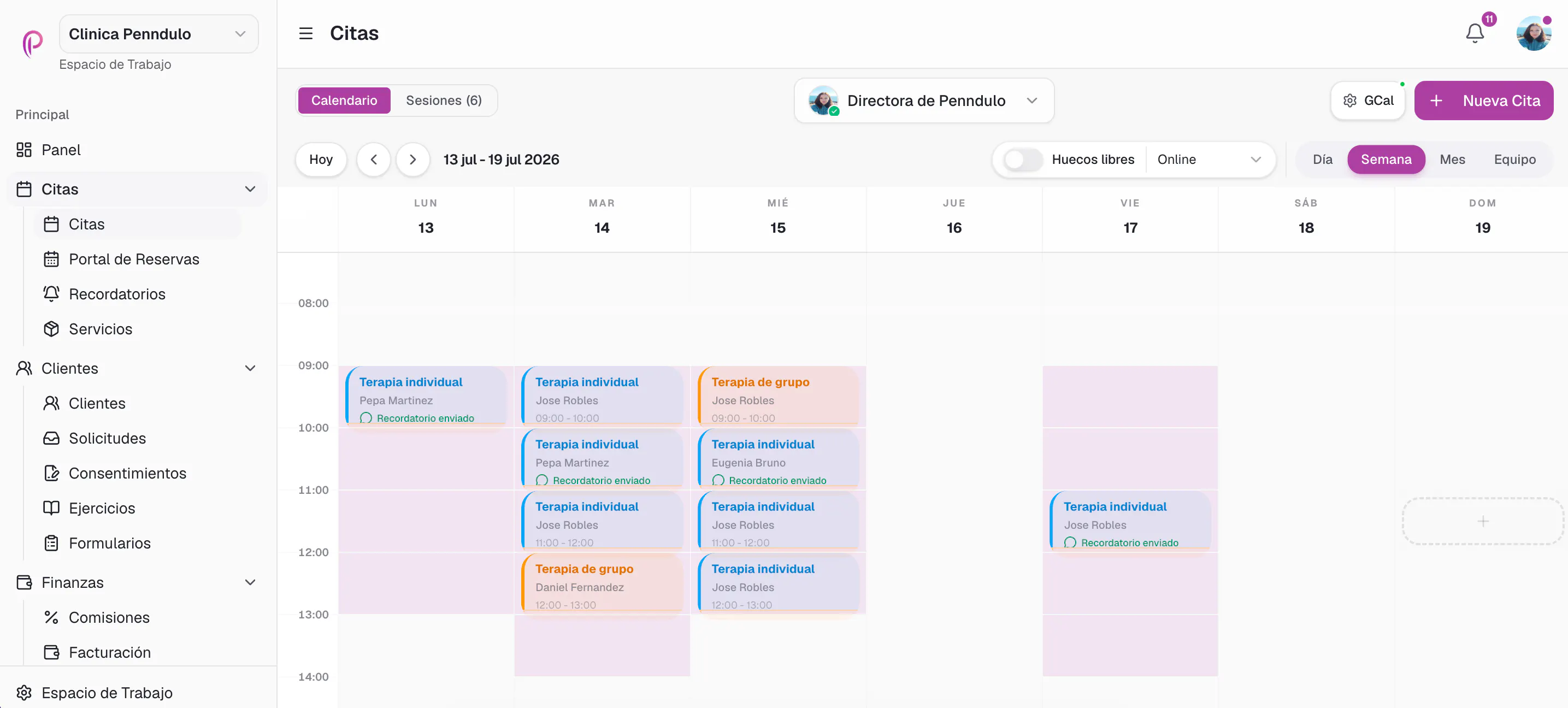Viewport: 1568px width, 708px height.
Task: Click the Citas calendar icon in sidebar section
Action: (23, 190)
